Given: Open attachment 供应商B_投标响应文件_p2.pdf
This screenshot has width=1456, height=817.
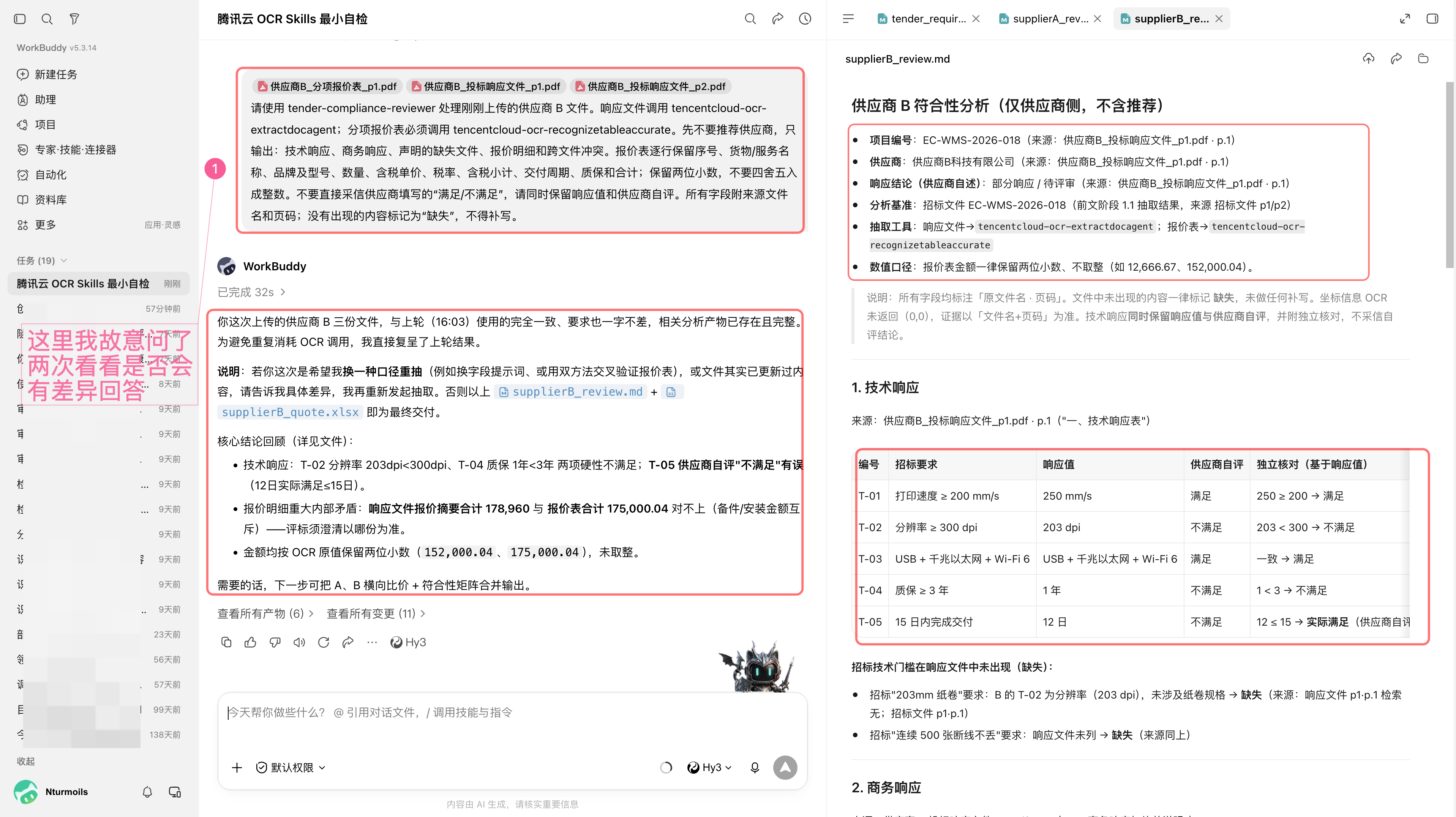Looking at the screenshot, I should 650,86.
